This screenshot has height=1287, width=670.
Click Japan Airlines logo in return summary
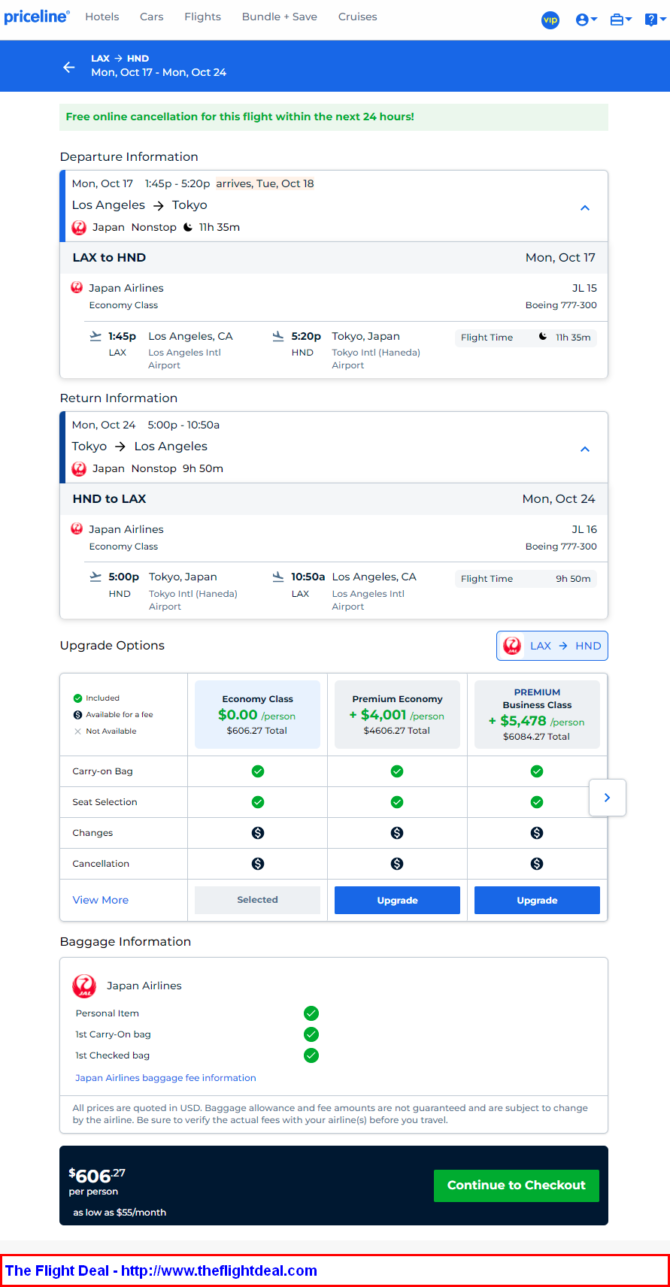pos(79,468)
